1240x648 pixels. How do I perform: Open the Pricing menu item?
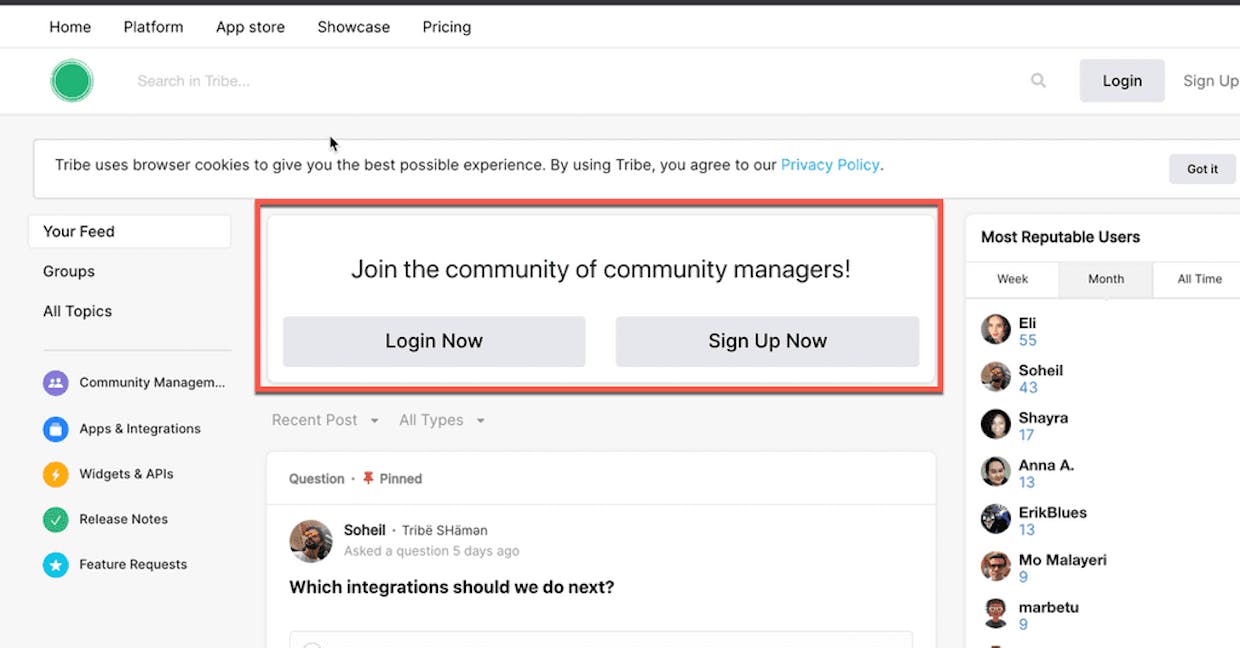(447, 27)
